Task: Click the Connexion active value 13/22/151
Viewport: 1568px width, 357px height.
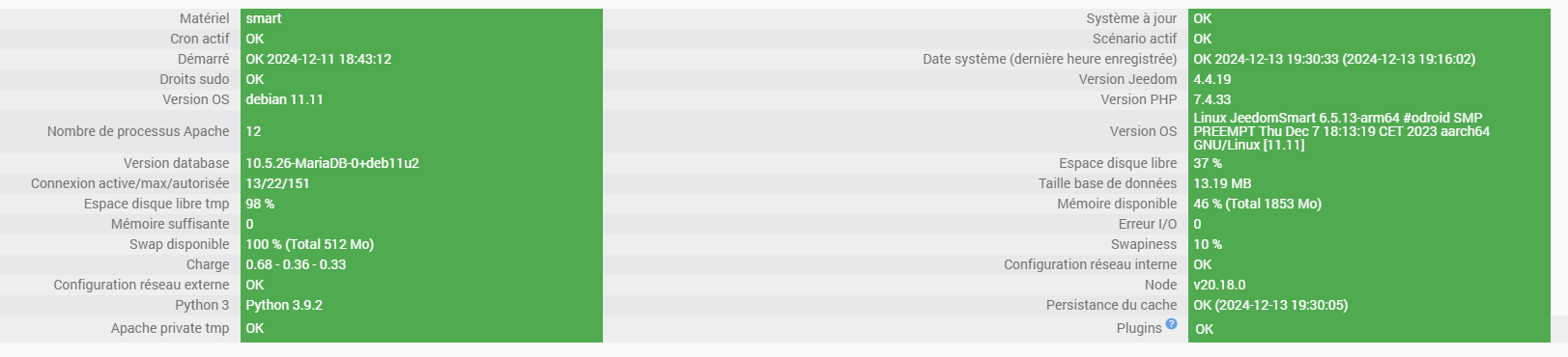Action: pos(277,183)
